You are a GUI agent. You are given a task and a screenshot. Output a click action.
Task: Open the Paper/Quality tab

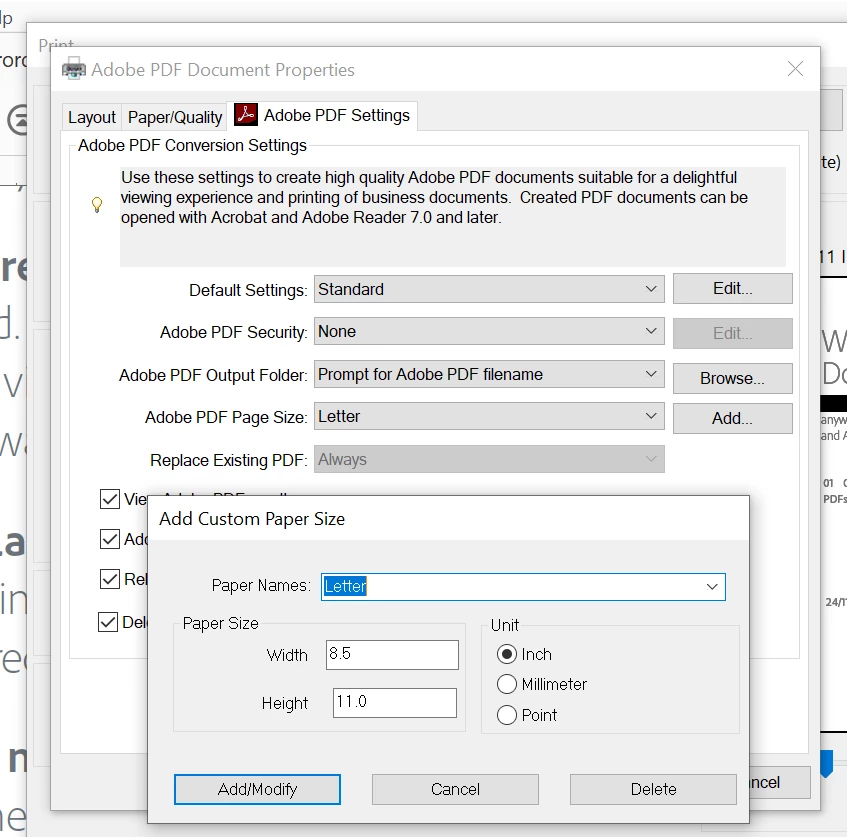coord(174,117)
